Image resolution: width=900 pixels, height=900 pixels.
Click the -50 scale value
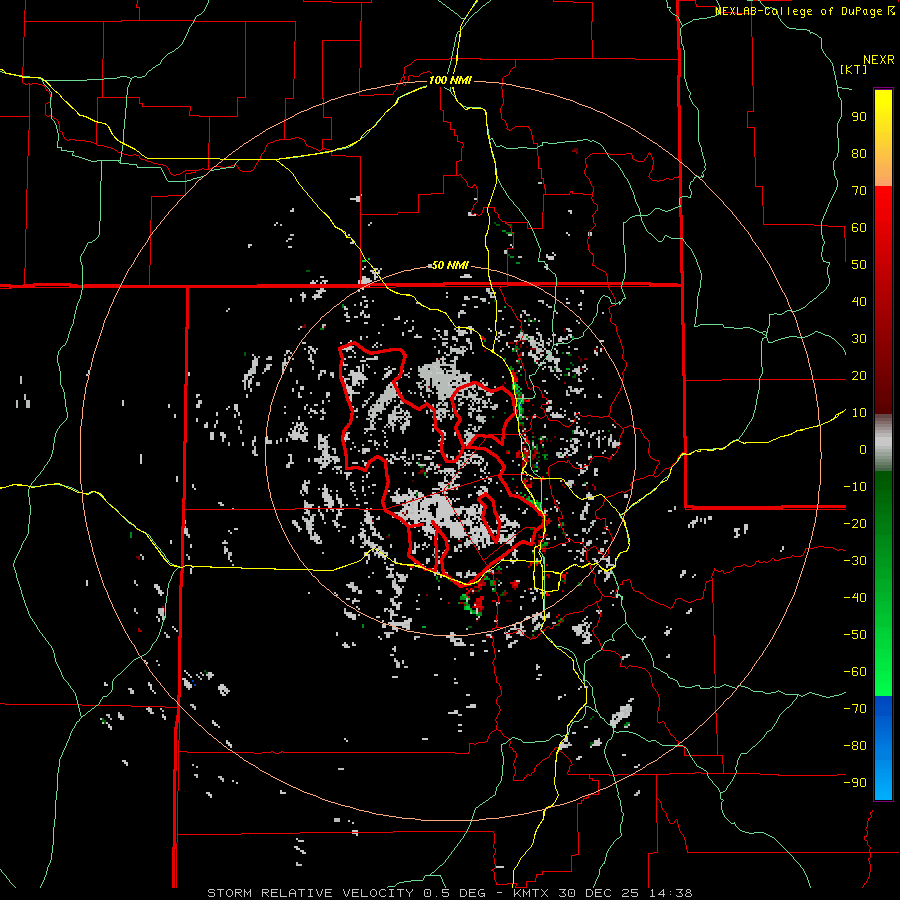pos(855,635)
